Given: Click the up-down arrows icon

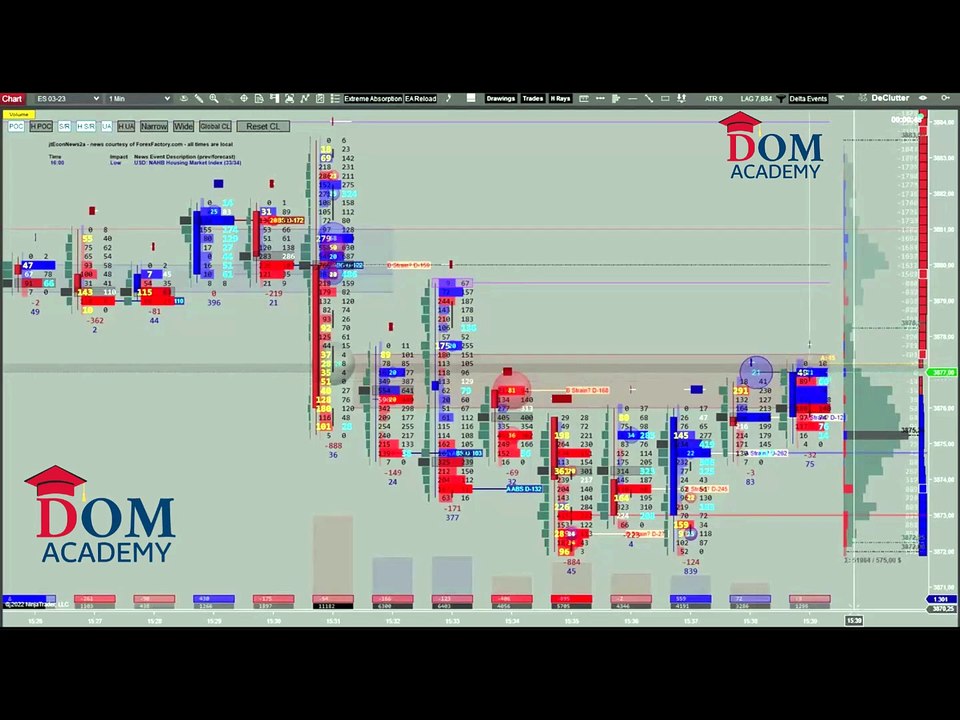Looking at the screenshot, I should 681,99.
